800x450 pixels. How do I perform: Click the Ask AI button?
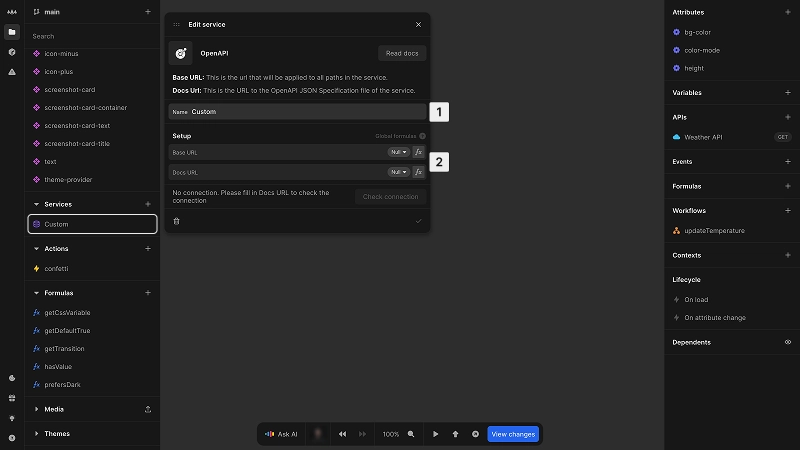pos(281,434)
